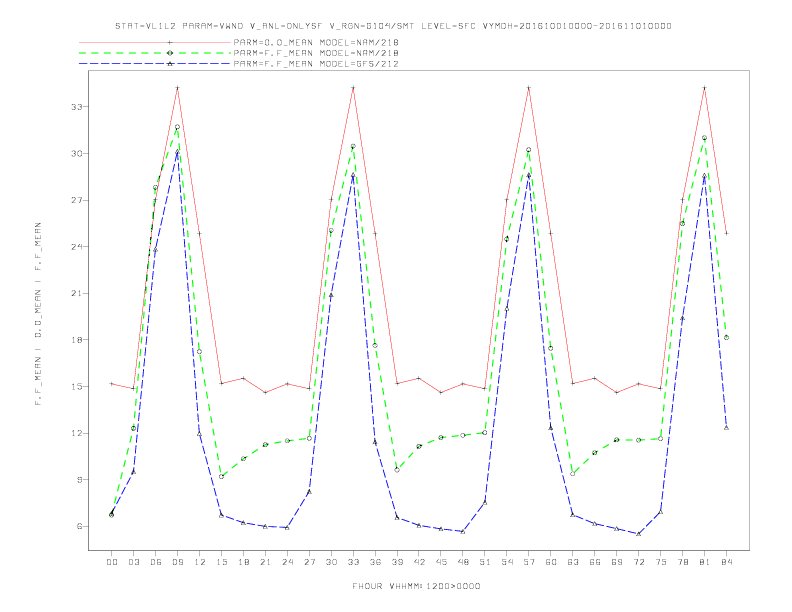Viewport: 792px width, 612px height.
Task: Click the triangle marker on the blue legend line
Action: (x=170, y=64)
